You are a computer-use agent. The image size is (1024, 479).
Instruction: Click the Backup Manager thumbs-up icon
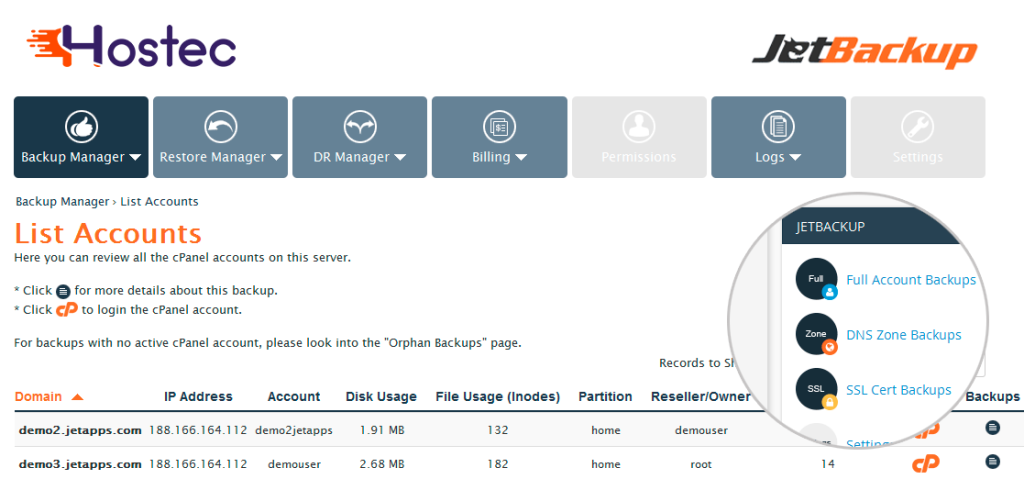coord(81,127)
